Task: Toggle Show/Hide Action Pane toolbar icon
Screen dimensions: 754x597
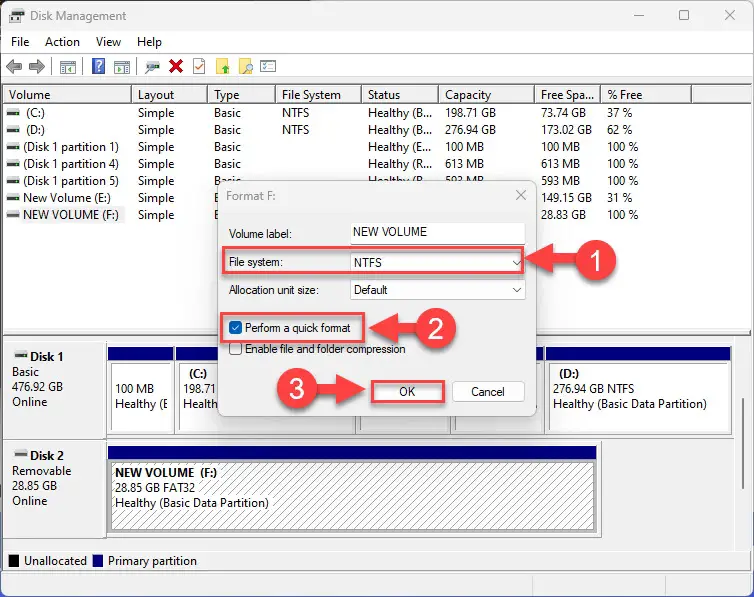Action: (122, 67)
